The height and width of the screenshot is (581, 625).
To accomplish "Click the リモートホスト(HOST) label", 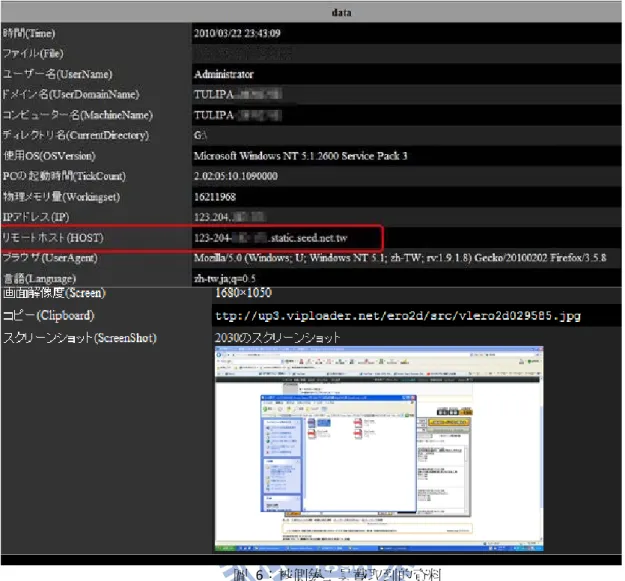I will click(x=53, y=238).
